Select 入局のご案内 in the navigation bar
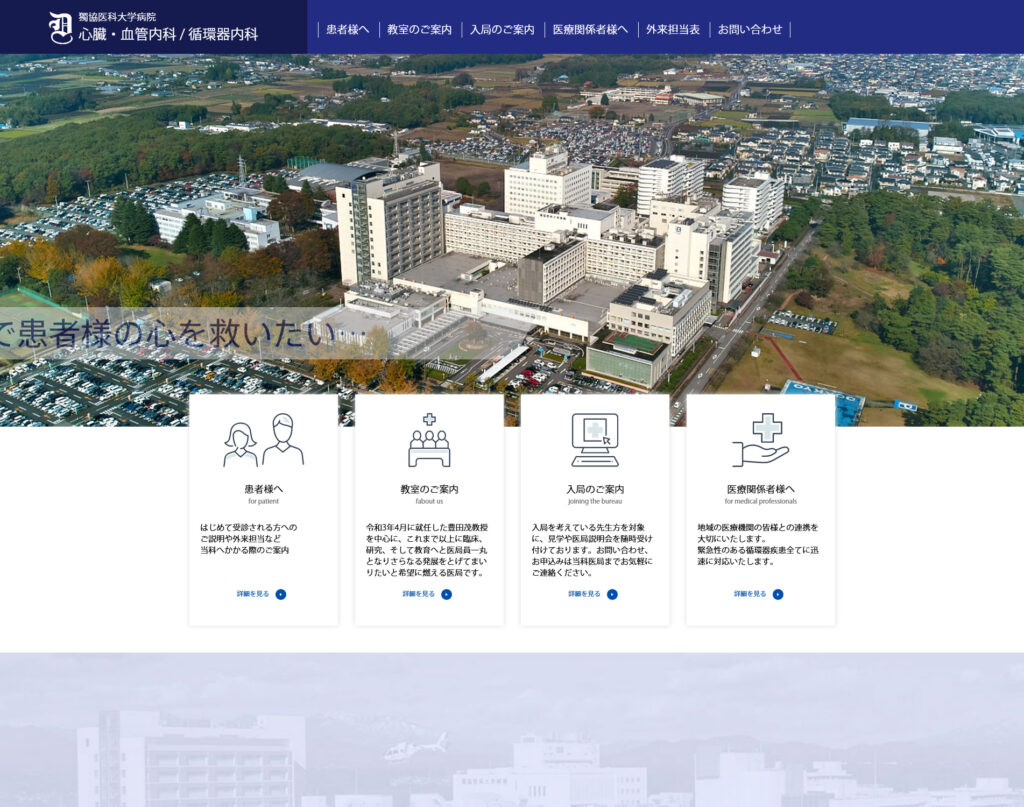1024x807 pixels. point(502,30)
